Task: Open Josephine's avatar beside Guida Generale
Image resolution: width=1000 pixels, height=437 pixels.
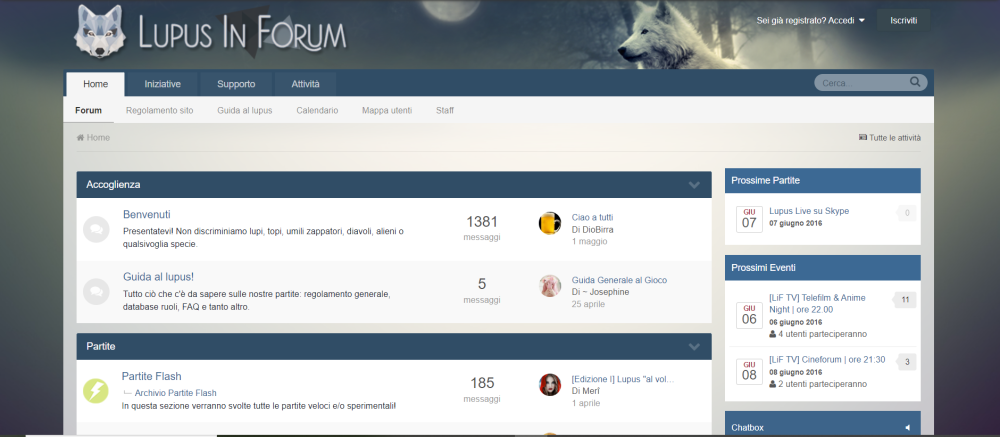Action: coord(550,286)
